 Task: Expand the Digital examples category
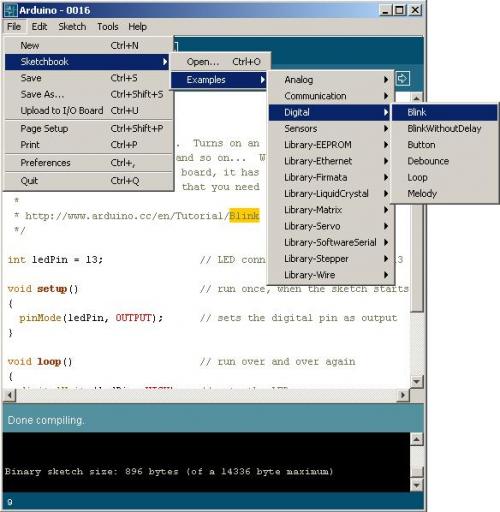tap(330, 112)
